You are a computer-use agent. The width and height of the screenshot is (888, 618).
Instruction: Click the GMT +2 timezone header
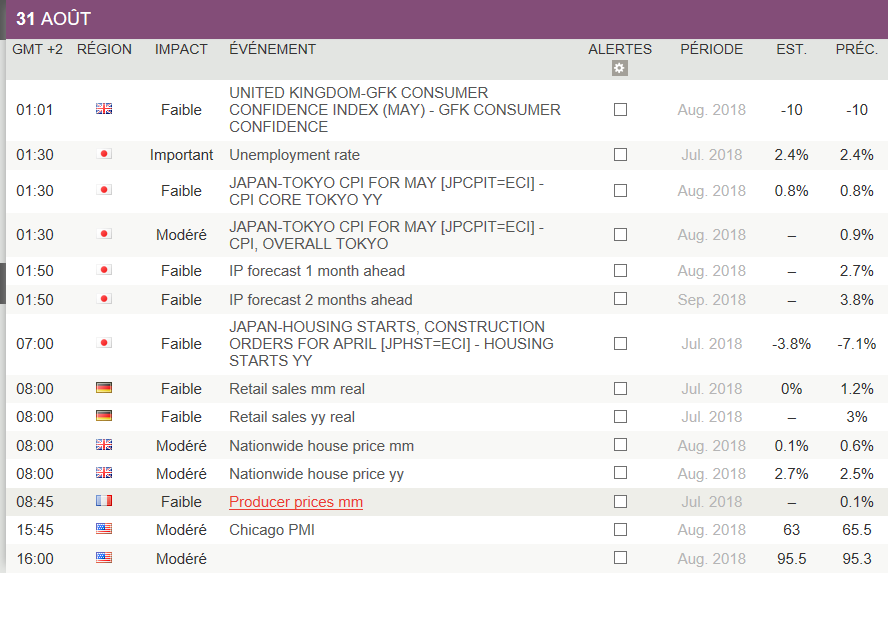(37, 49)
